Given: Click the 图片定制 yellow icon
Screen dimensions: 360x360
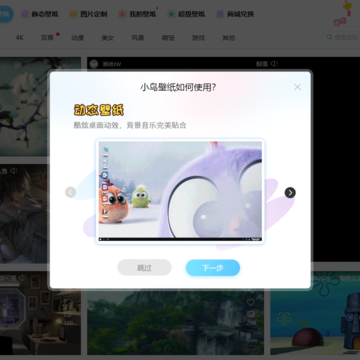Looking at the screenshot, I should click(x=73, y=14).
